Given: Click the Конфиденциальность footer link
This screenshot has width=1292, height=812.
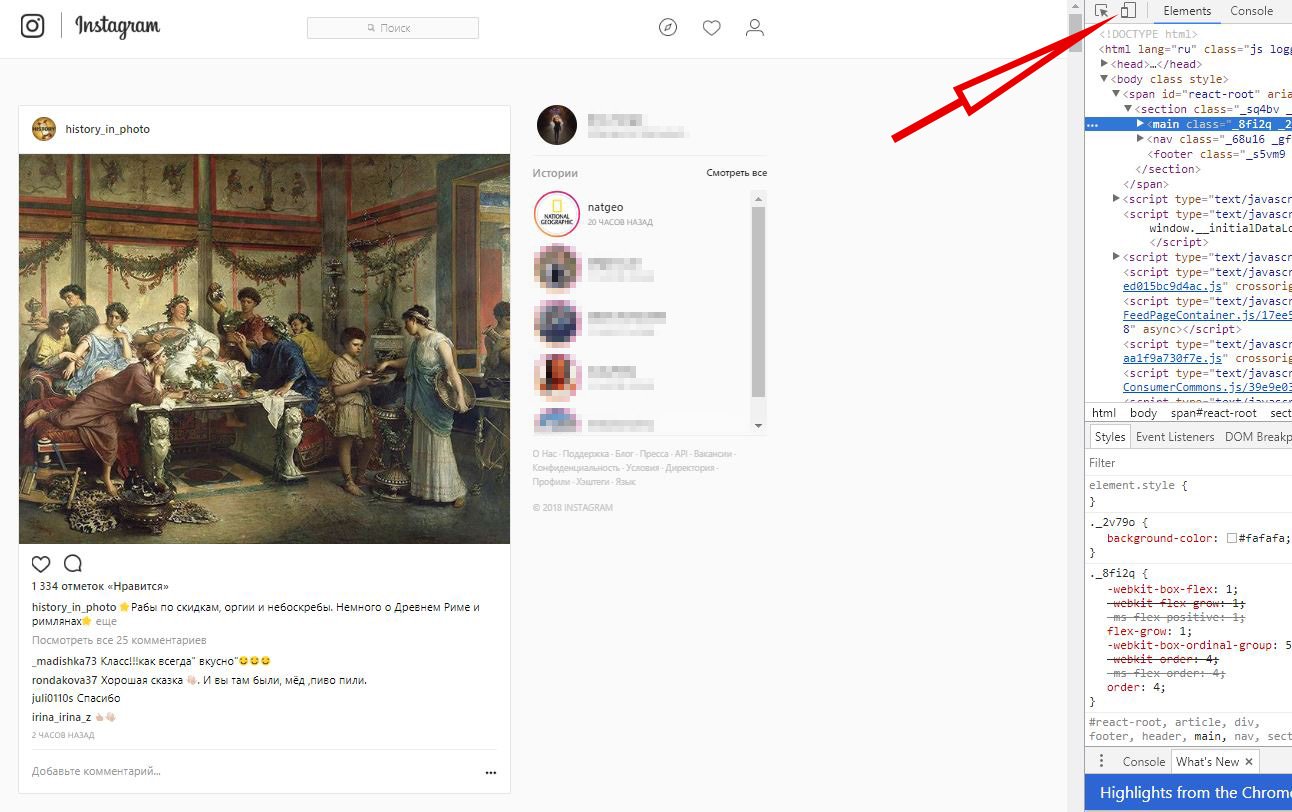Looking at the screenshot, I should (576, 468).
